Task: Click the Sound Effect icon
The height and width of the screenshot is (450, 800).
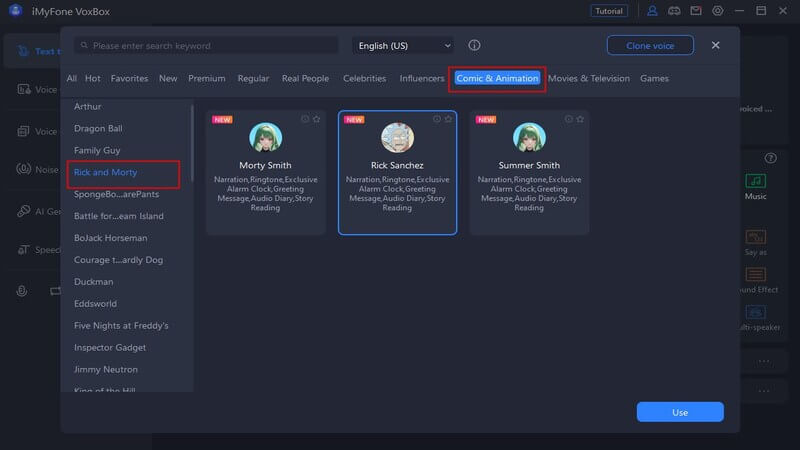Action: point(756,274)
